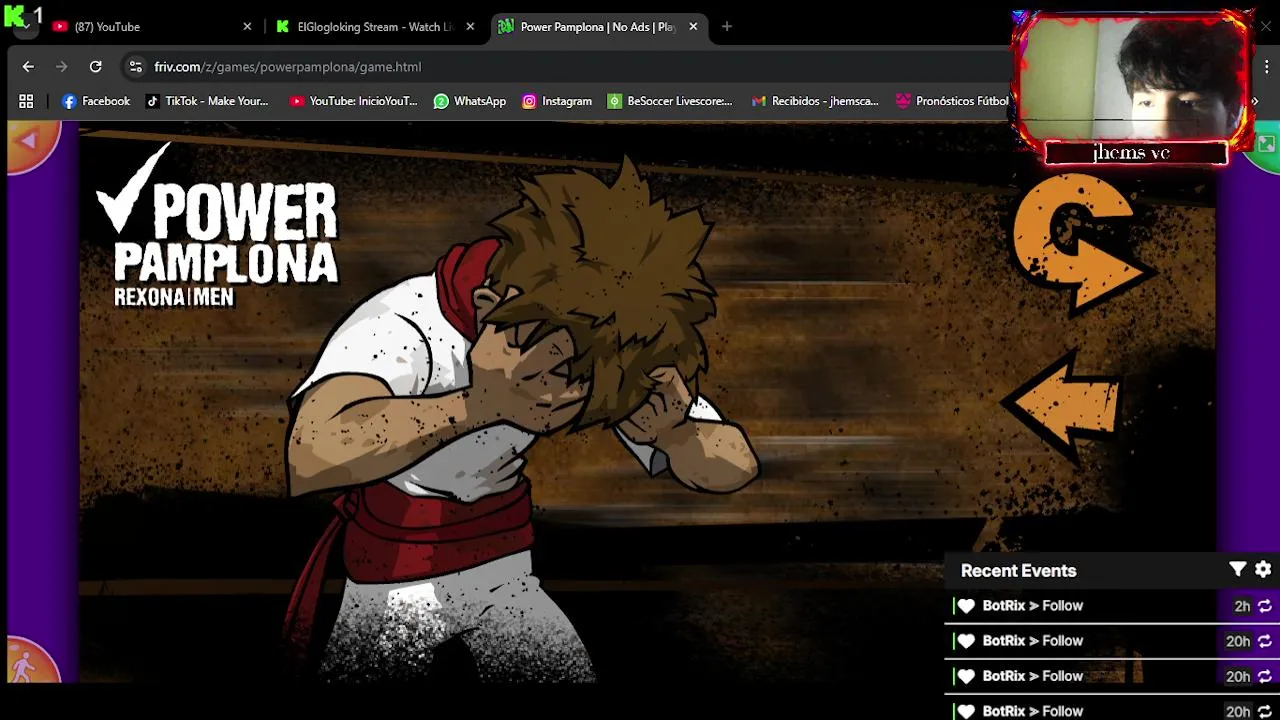
Task: Open the WhatsApp bookmark
Action: click(470, 101)
